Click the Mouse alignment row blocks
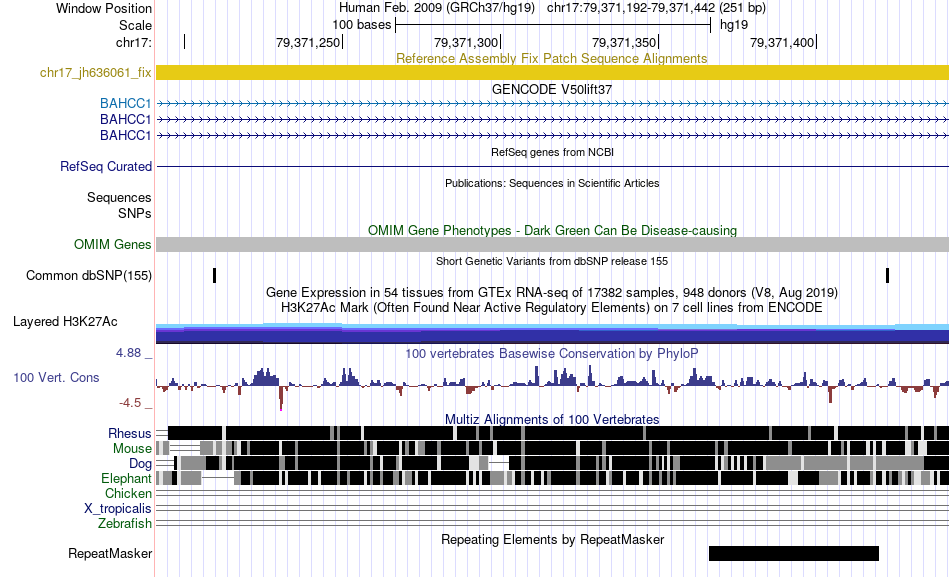The height and width of the screenshot is (577, 950). coord(552,449)
